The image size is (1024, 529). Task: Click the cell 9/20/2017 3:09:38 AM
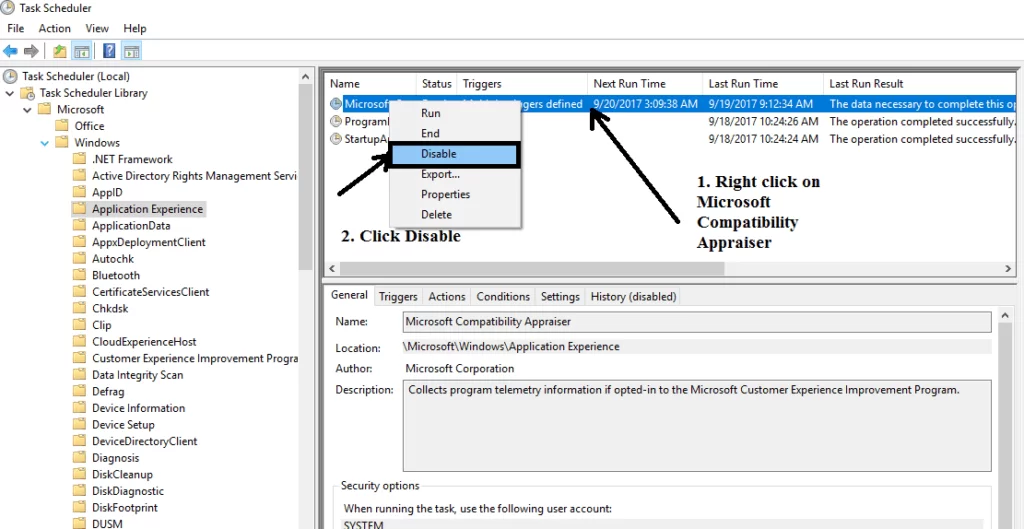(x=645, y=104)
